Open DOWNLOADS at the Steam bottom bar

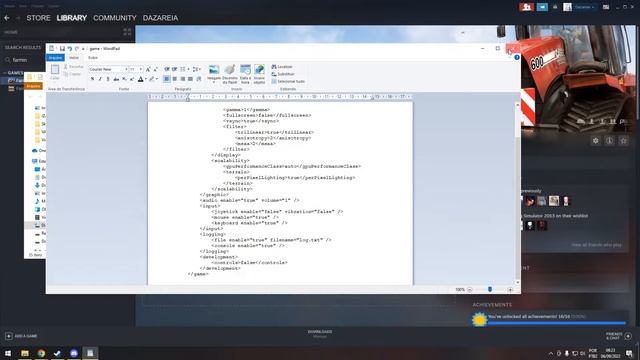pos(320,333)
